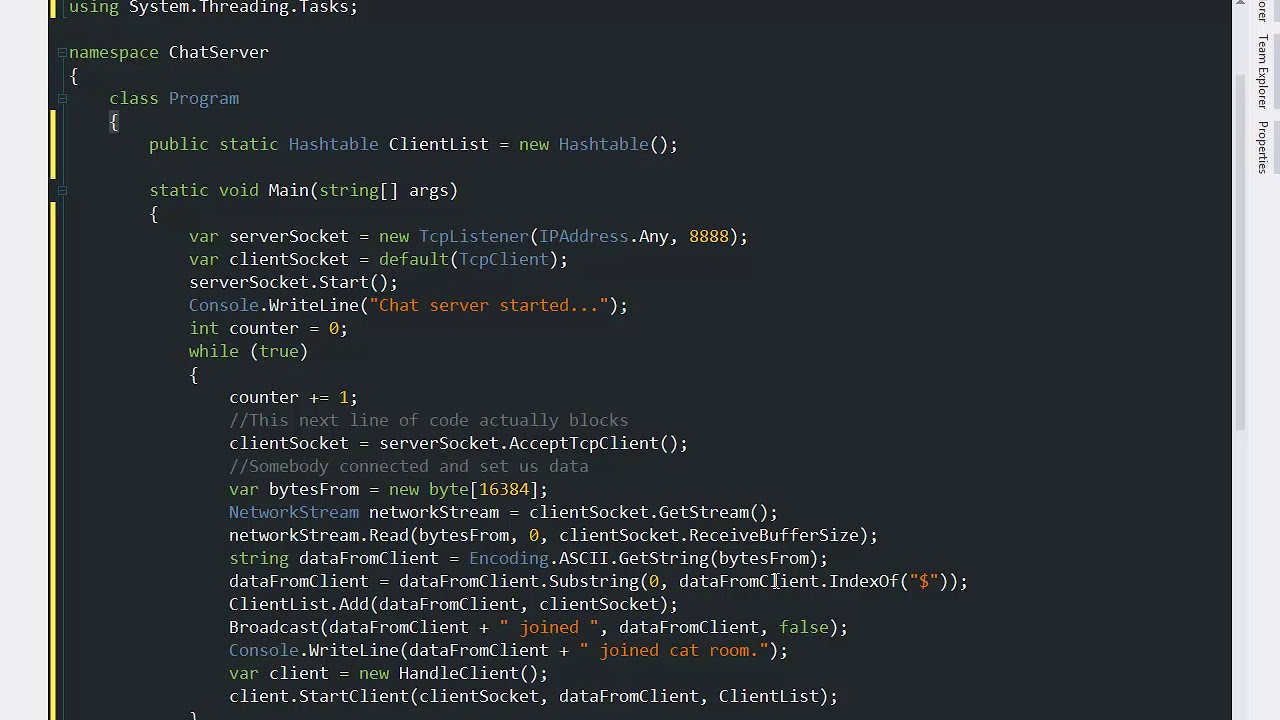Click "TcpClient" inside default()
Image resolution: width=1280 pixels, height=720 pixels.
[503, 259]
